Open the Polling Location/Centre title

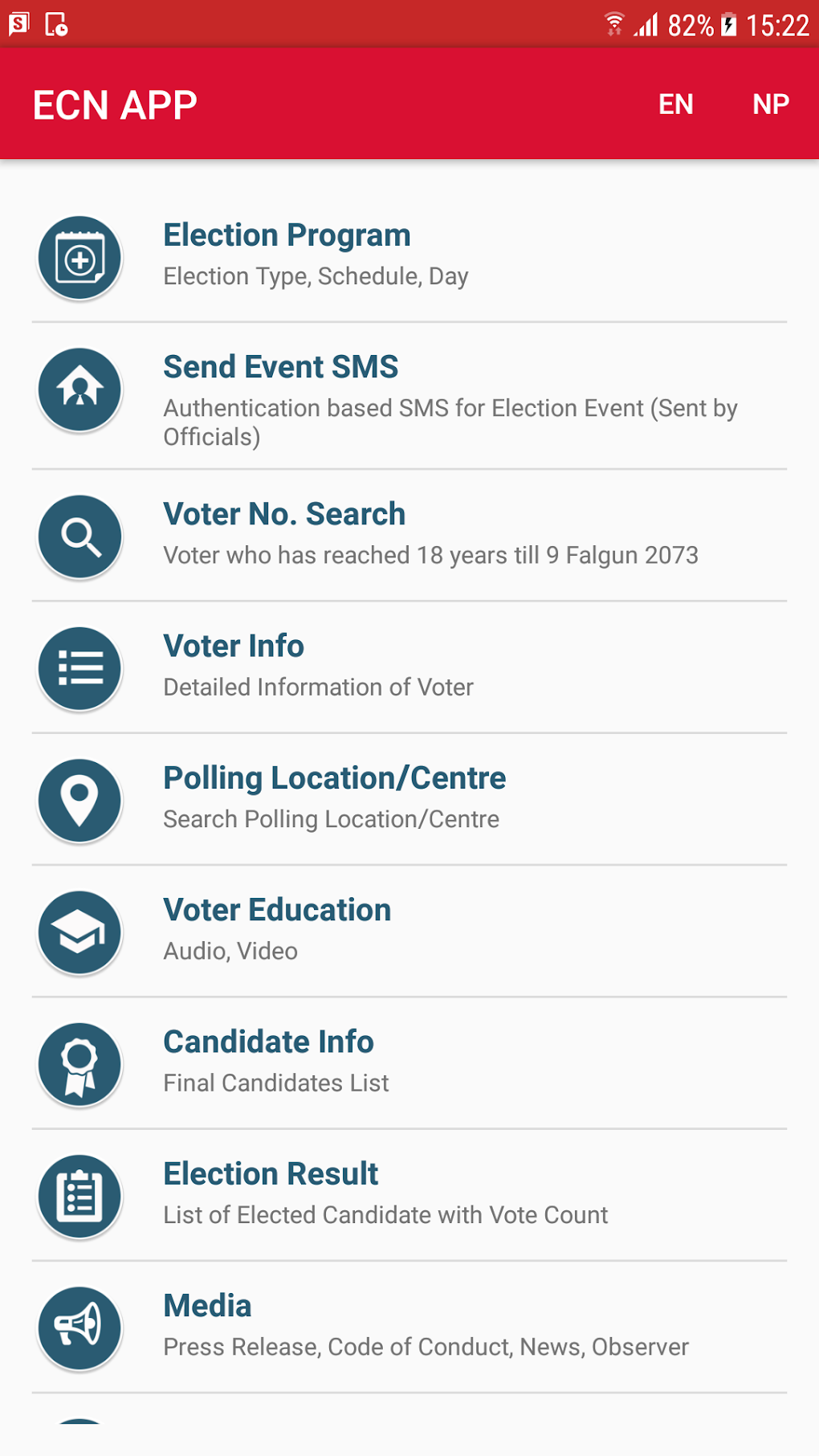[334, 778]
